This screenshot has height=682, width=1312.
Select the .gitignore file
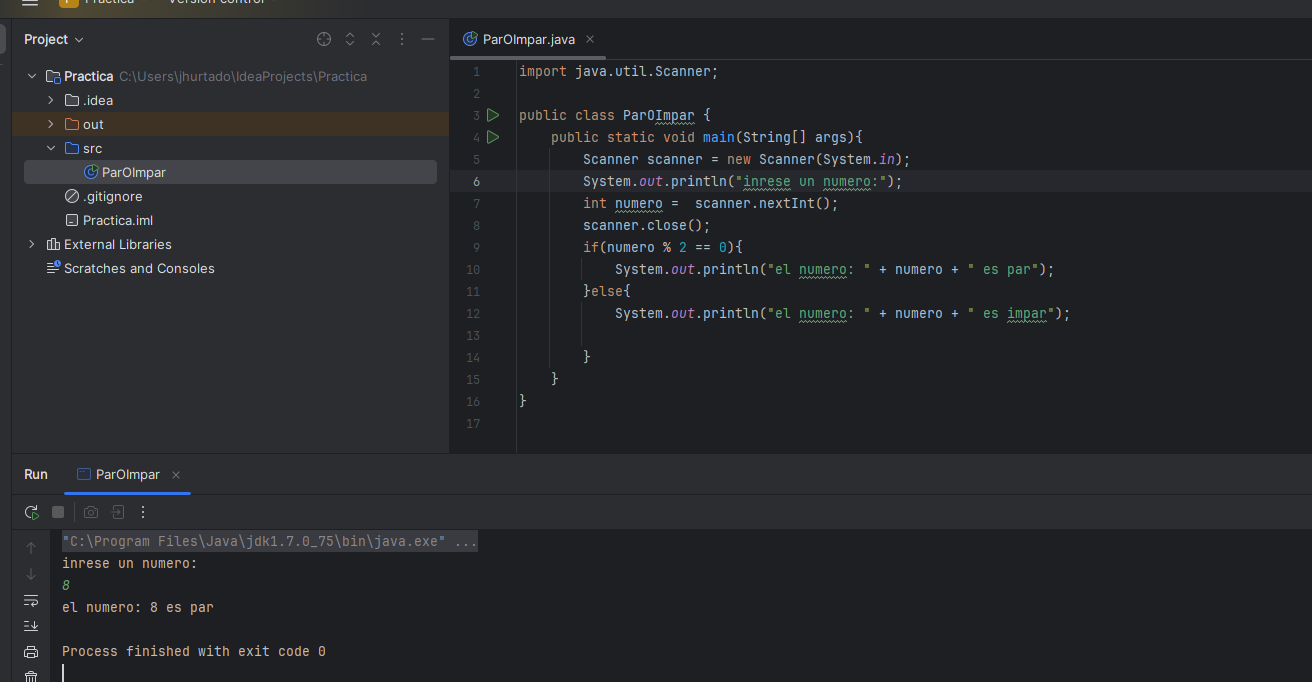[230, 196]
